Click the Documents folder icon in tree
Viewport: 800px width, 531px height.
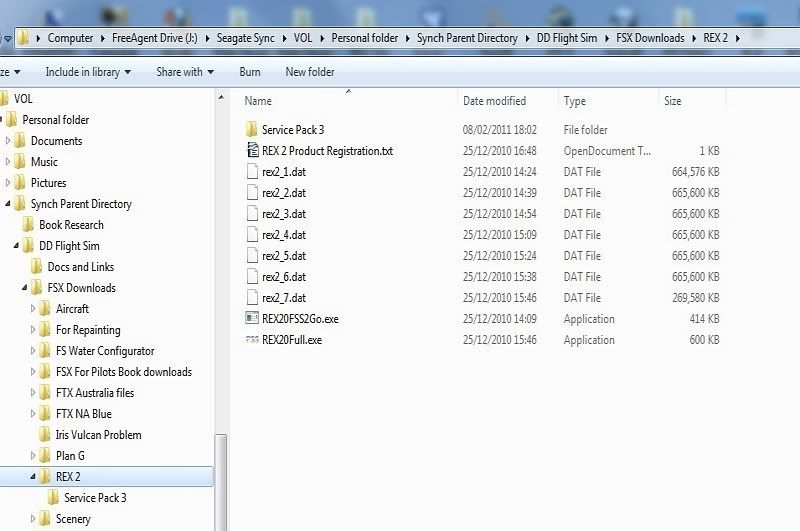click(20, 141)
